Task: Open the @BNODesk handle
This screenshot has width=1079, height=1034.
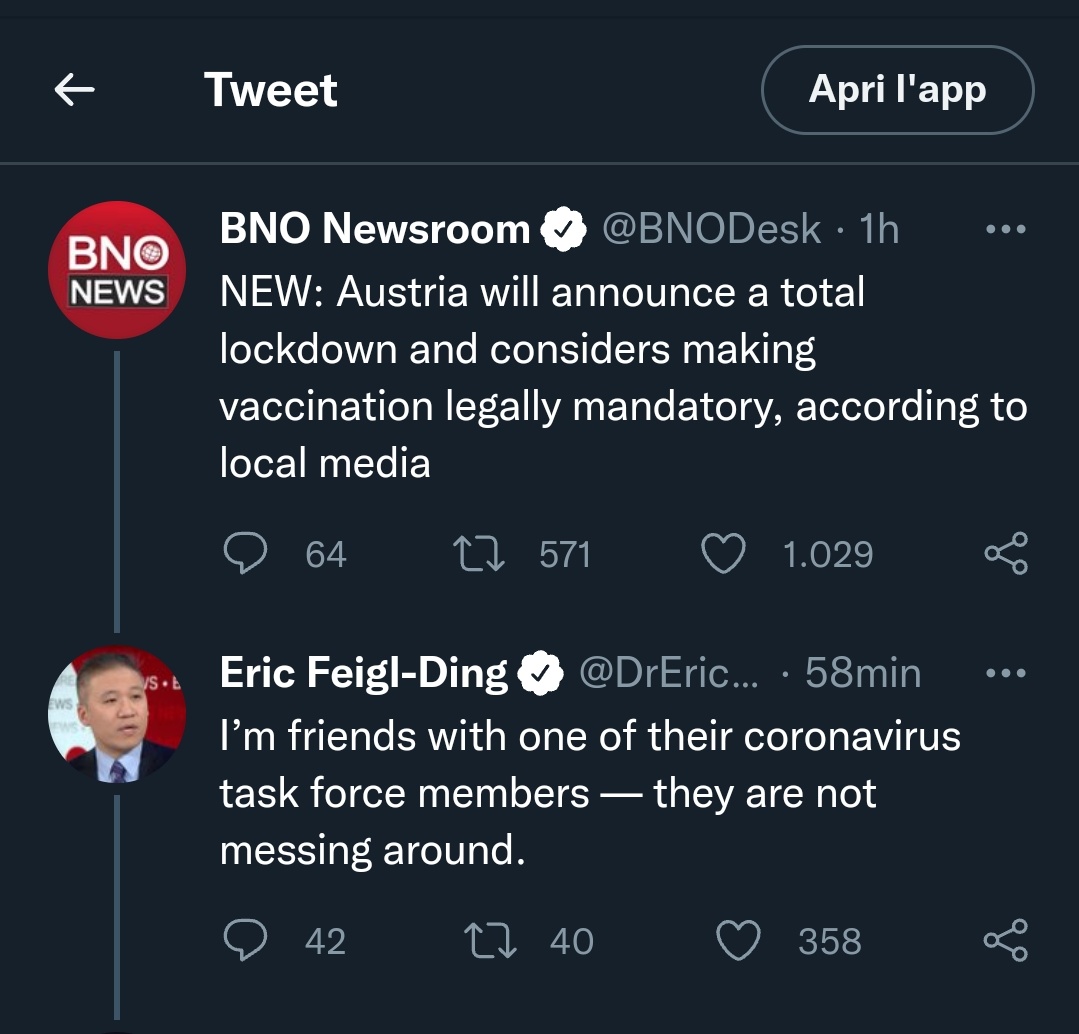Action: coord(710,229)
